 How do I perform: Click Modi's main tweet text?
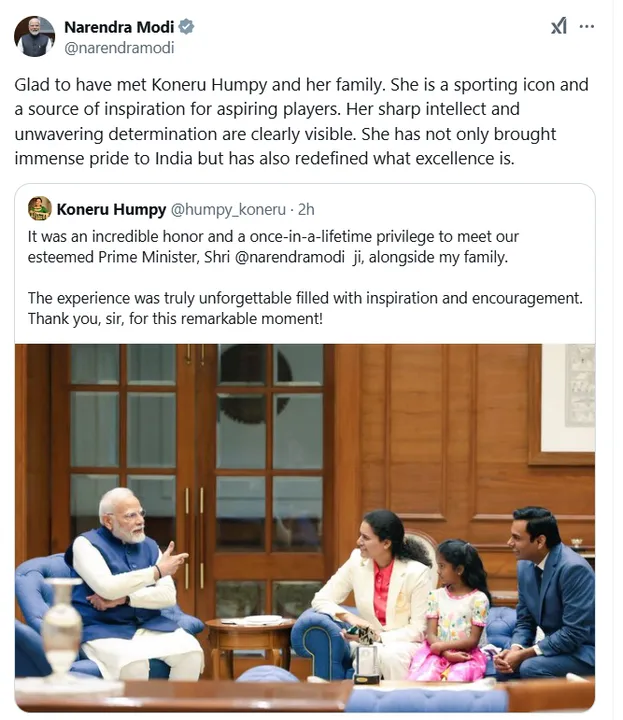300,122
